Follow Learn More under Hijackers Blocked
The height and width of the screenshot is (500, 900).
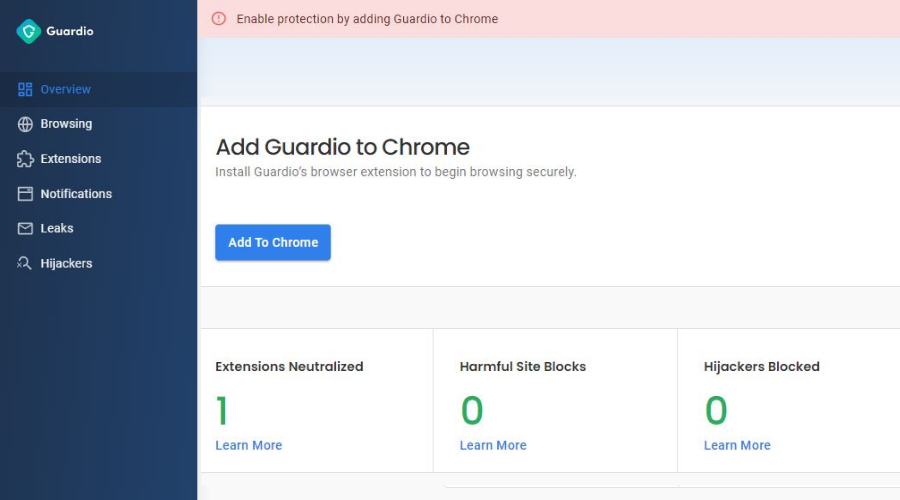(x=737, y=445)
